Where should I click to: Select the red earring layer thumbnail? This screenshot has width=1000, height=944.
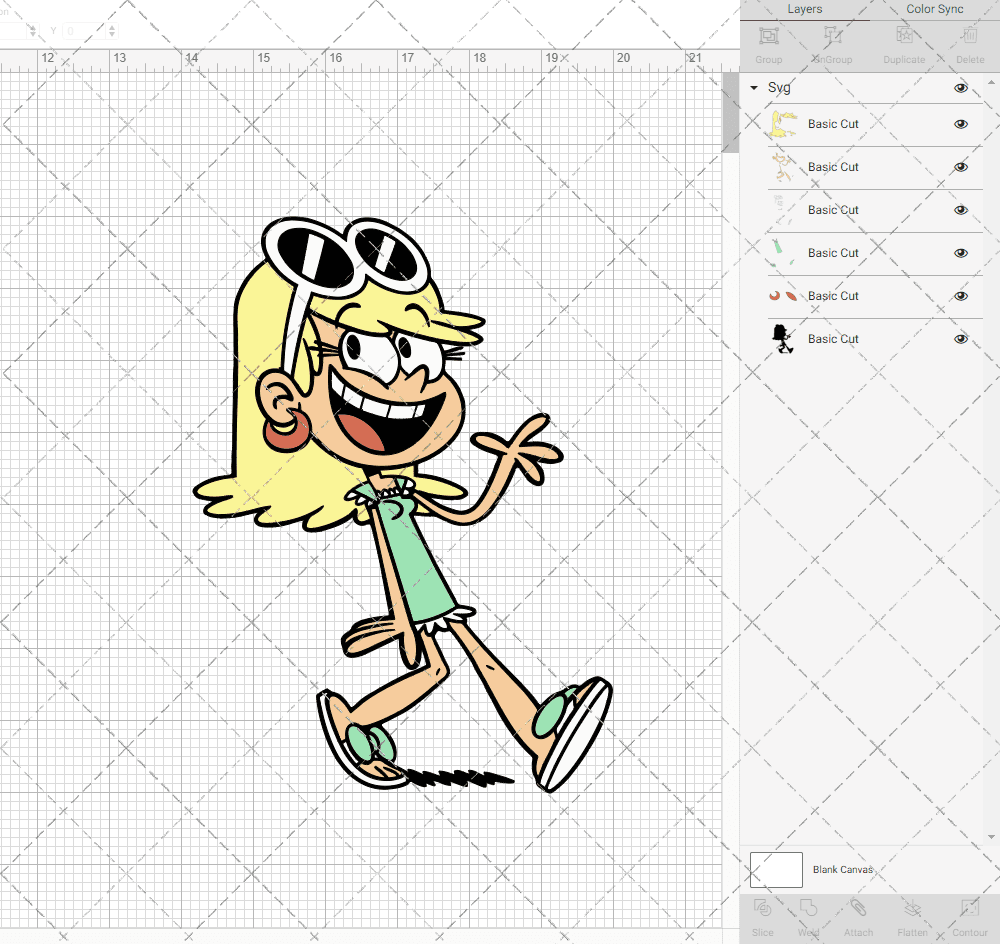point(783,296)
